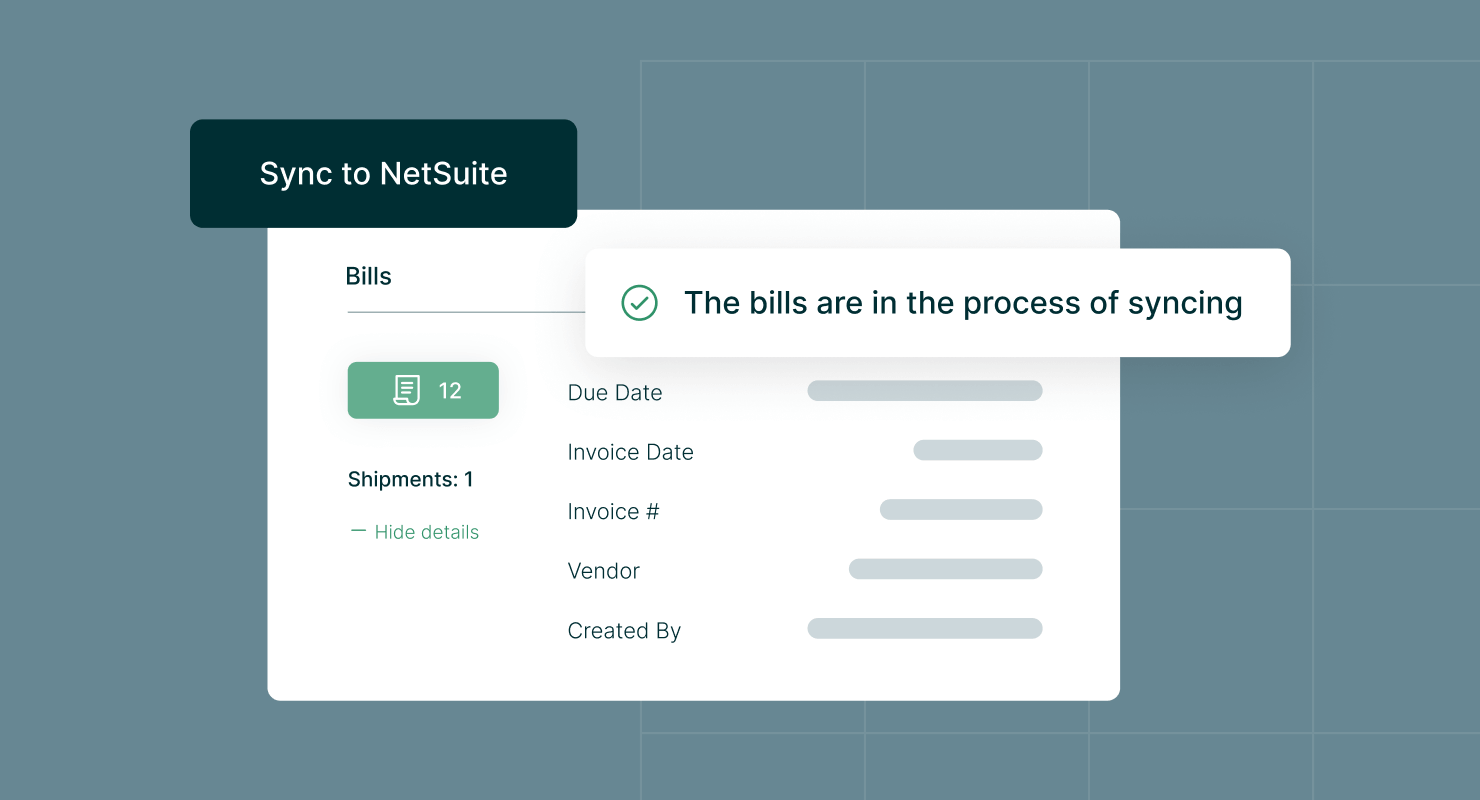Image resolution: width=1480 pixels, height=800 pixels.
Task: Select the Invoice Date field label
Action: [x=630, y=452]
